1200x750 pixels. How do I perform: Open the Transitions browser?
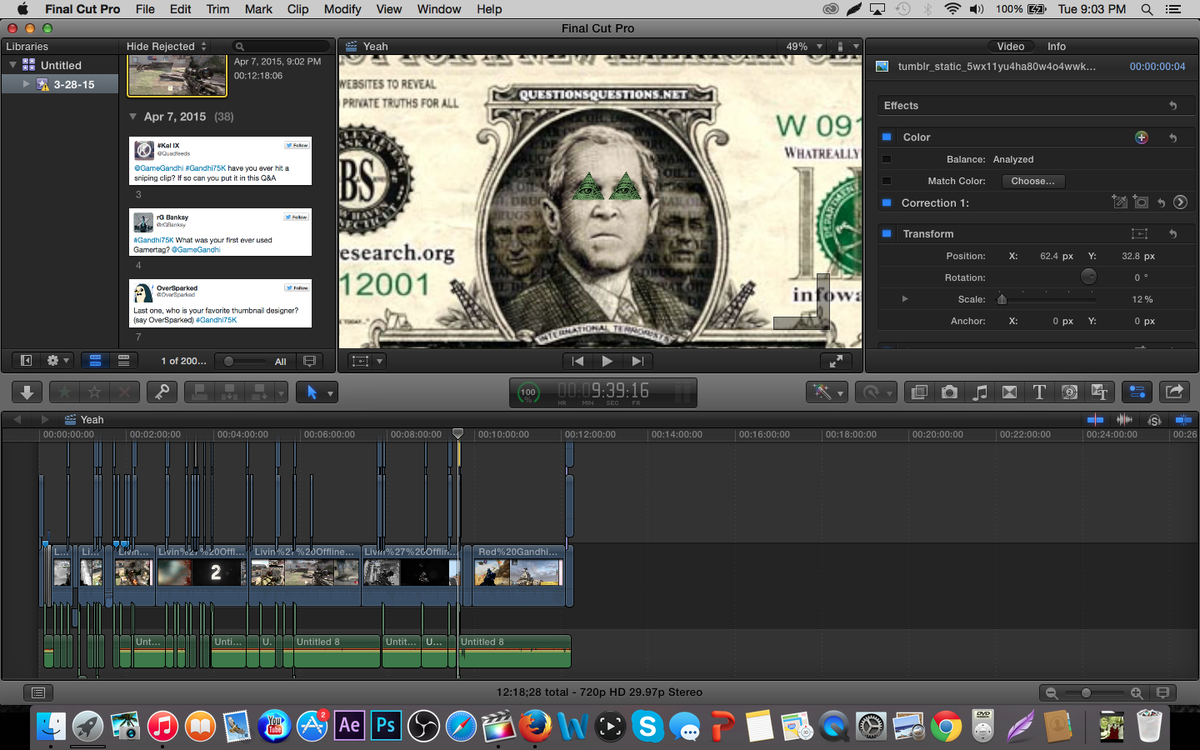pyautogui.click(x=1009, y=392)
